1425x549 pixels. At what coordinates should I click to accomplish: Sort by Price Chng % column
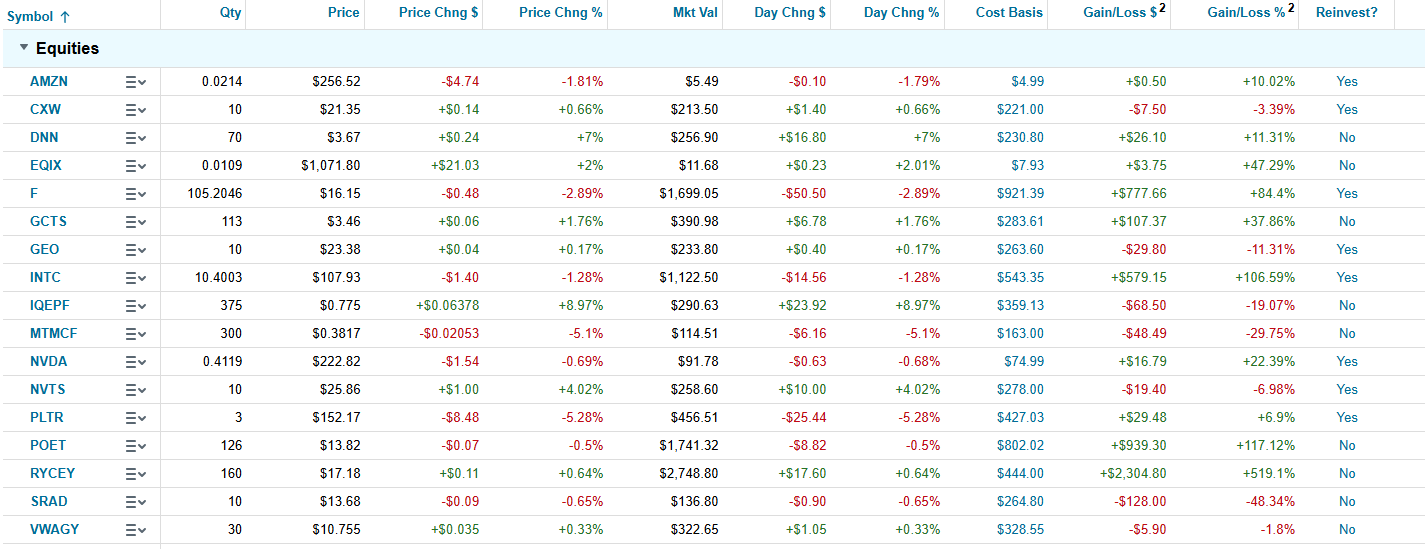(x=561, y=13)
